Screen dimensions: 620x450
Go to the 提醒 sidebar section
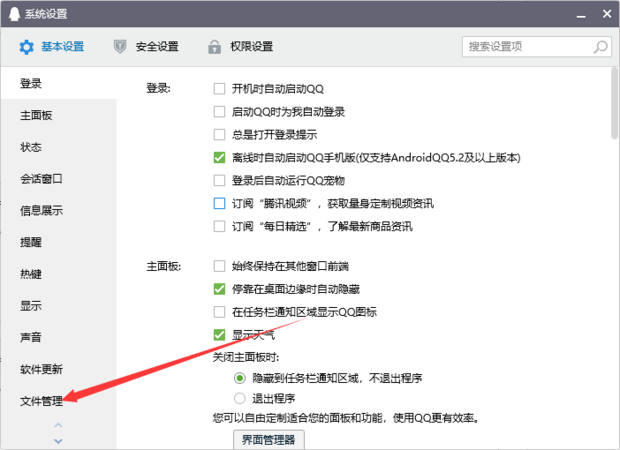(x=59, y=242)
